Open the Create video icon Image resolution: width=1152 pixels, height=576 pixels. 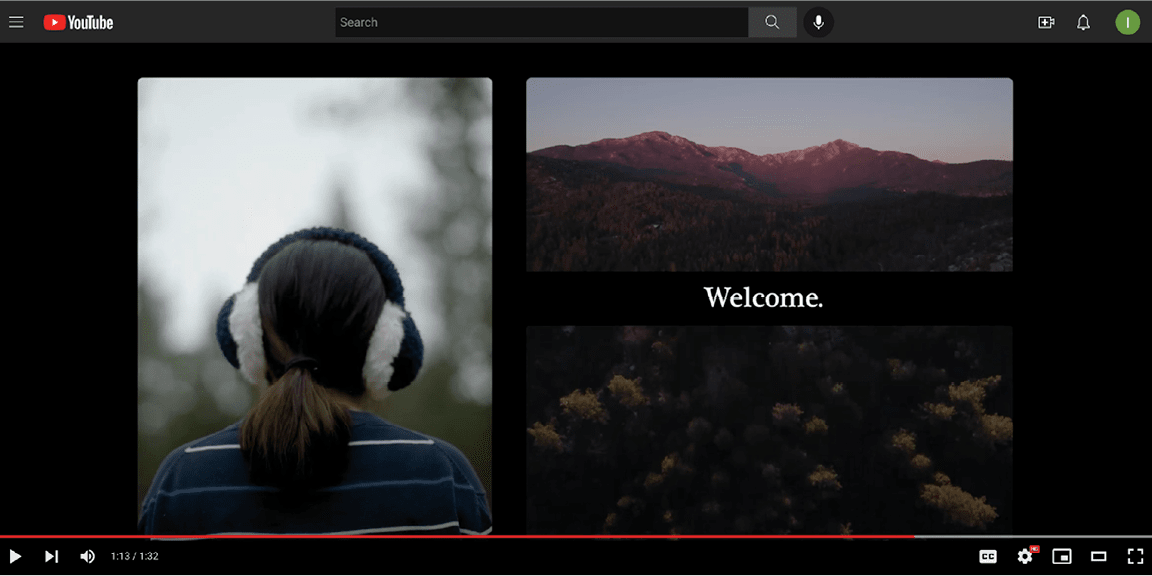[x=1045, y=21]
